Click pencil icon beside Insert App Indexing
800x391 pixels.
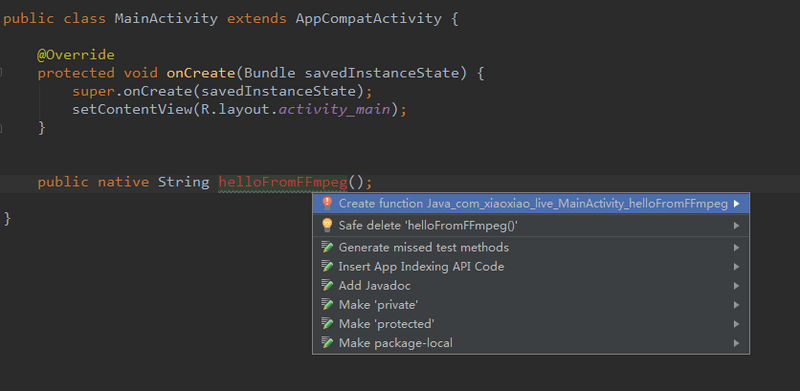(327, 266)
